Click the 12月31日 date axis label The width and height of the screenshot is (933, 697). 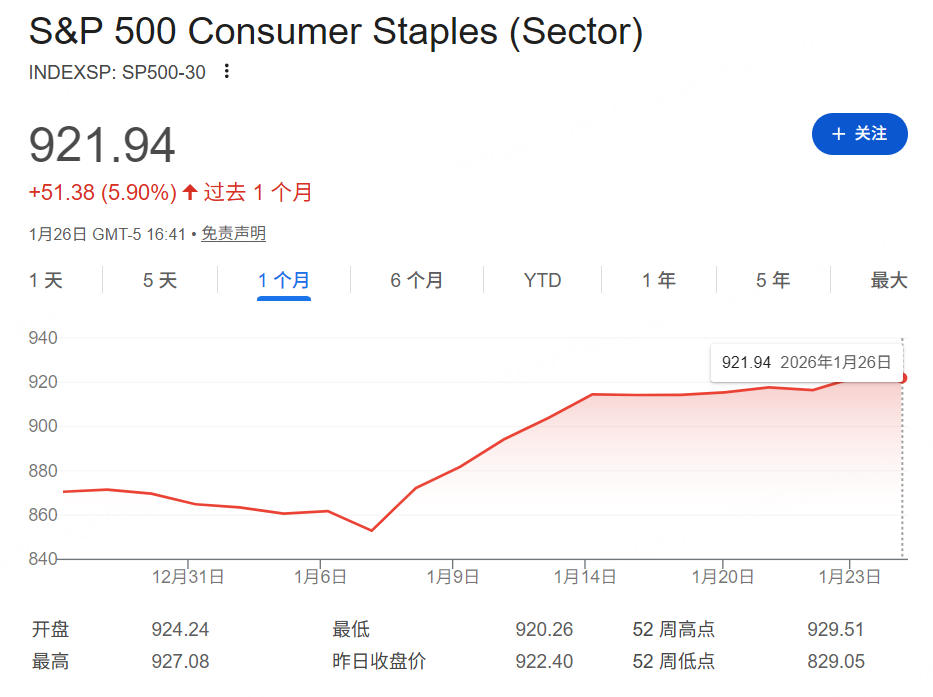click(x=188, y=577)
